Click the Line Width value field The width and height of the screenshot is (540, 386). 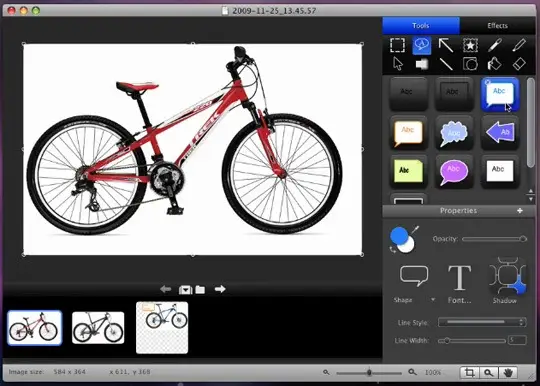[517, 340]
